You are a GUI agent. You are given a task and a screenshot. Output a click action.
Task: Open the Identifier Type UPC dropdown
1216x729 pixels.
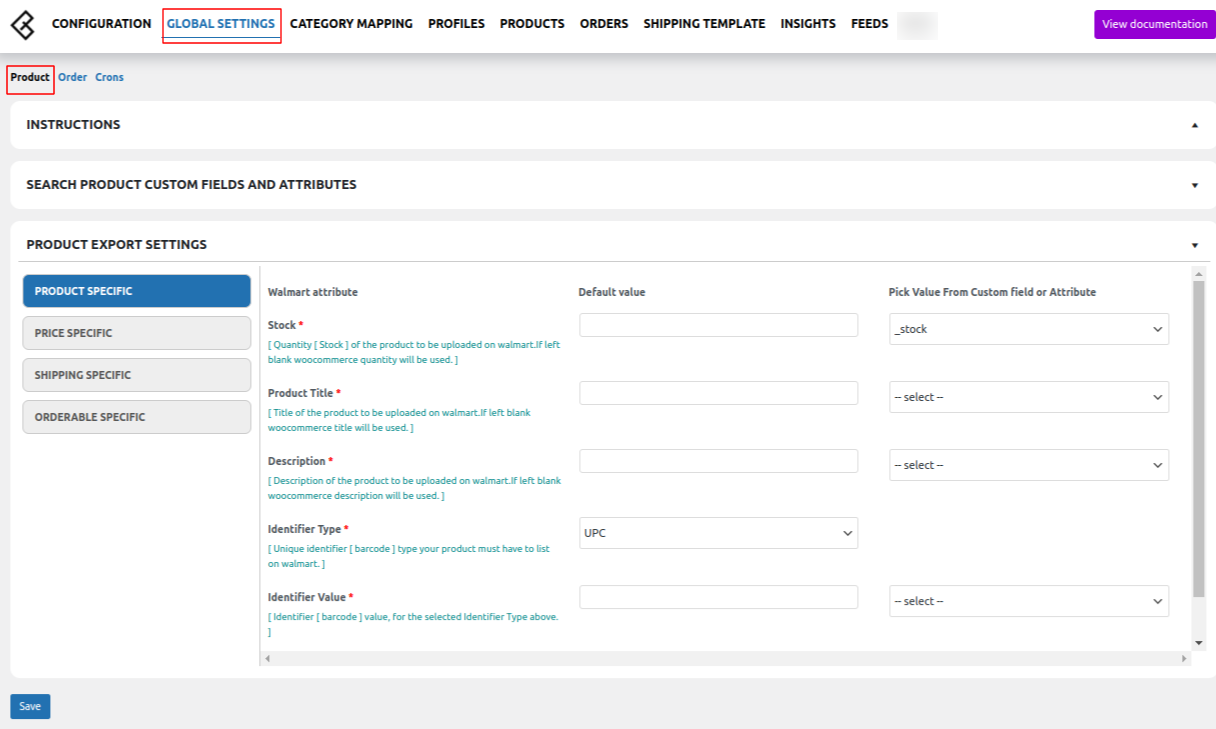pyautogui.click(x=718, y=533)
